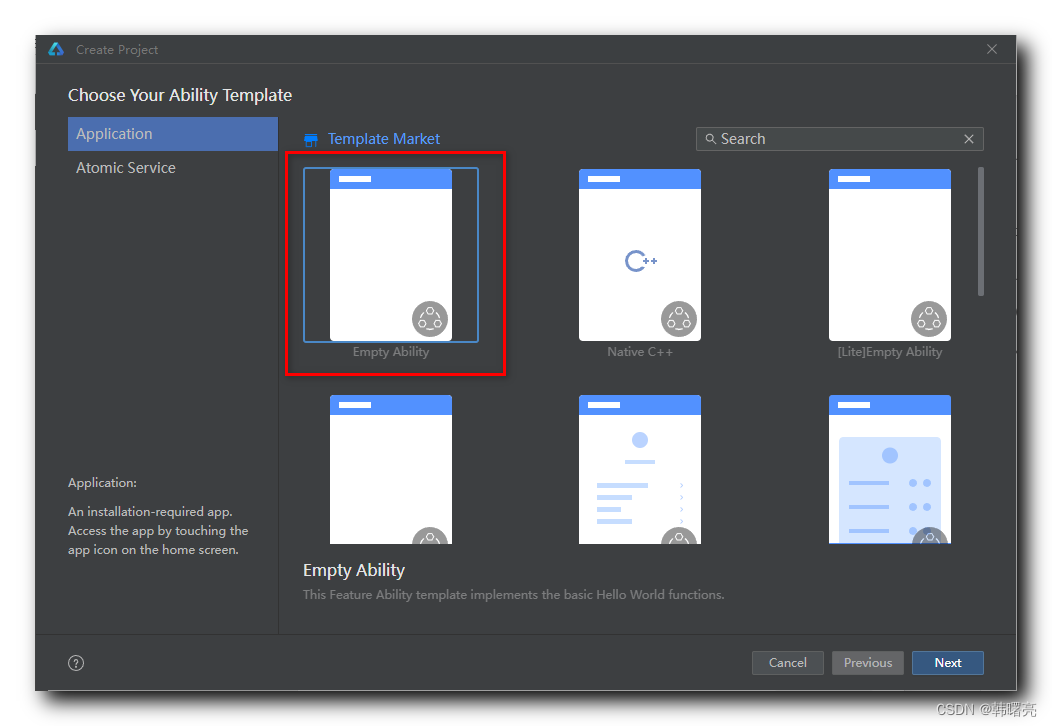
Task: Open the Template Market link
Action: (384, 139)
